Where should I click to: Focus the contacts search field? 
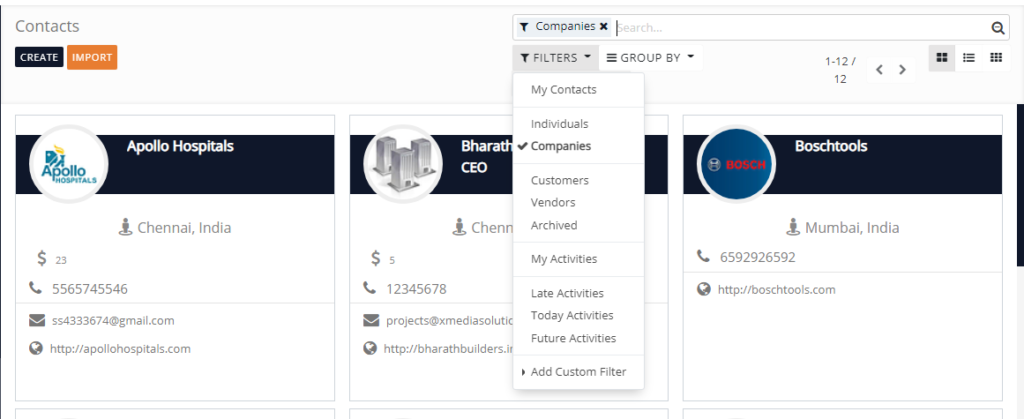point(802,27)
